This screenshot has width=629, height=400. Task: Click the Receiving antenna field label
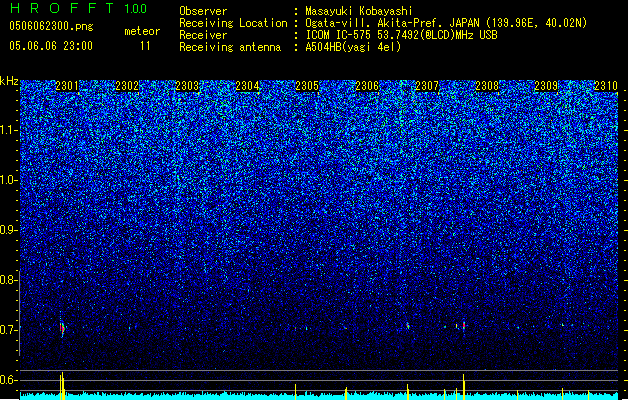pyautogui.click(x=230, y=47)
